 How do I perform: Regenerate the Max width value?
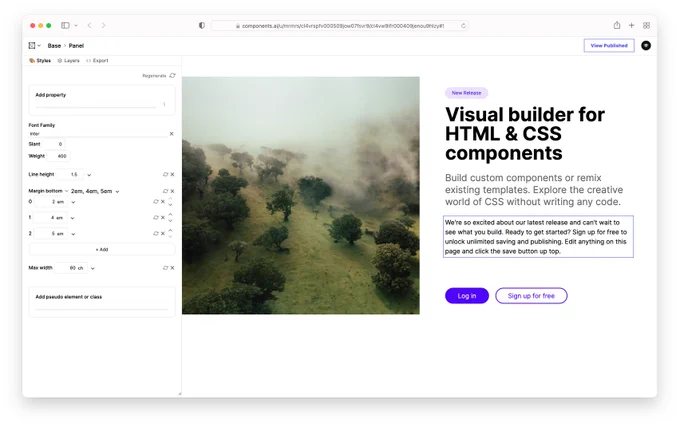165,268
